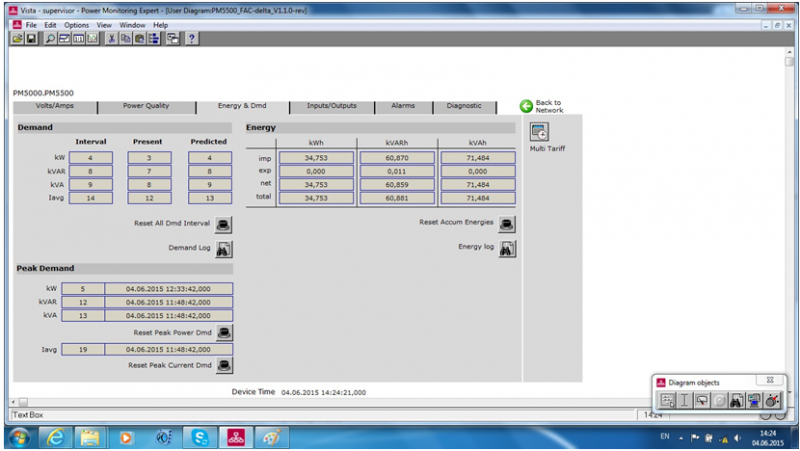Open the View menu
The width and height of the screenshot is (800, 451).
[x=104, y=25]
